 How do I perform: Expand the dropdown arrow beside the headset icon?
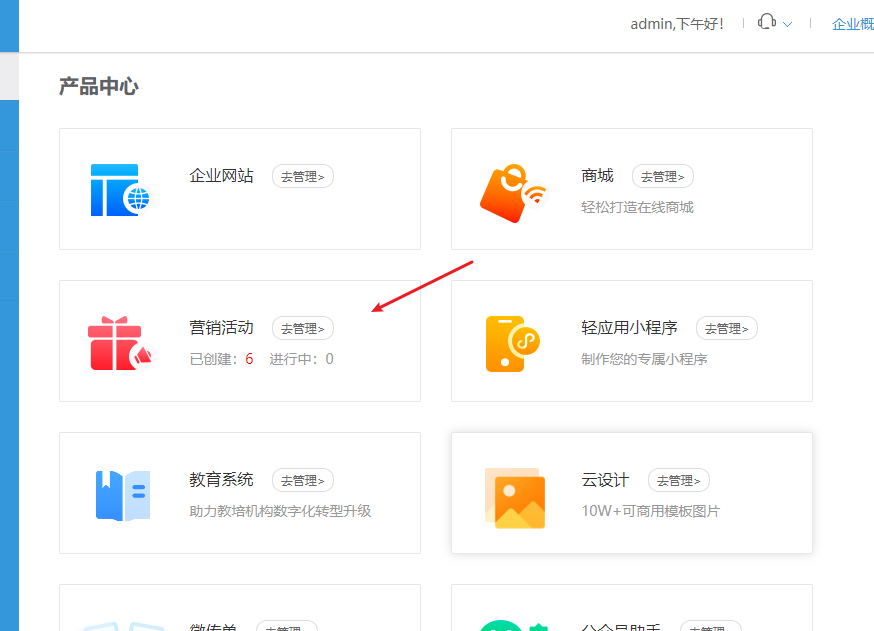(785, 23)
